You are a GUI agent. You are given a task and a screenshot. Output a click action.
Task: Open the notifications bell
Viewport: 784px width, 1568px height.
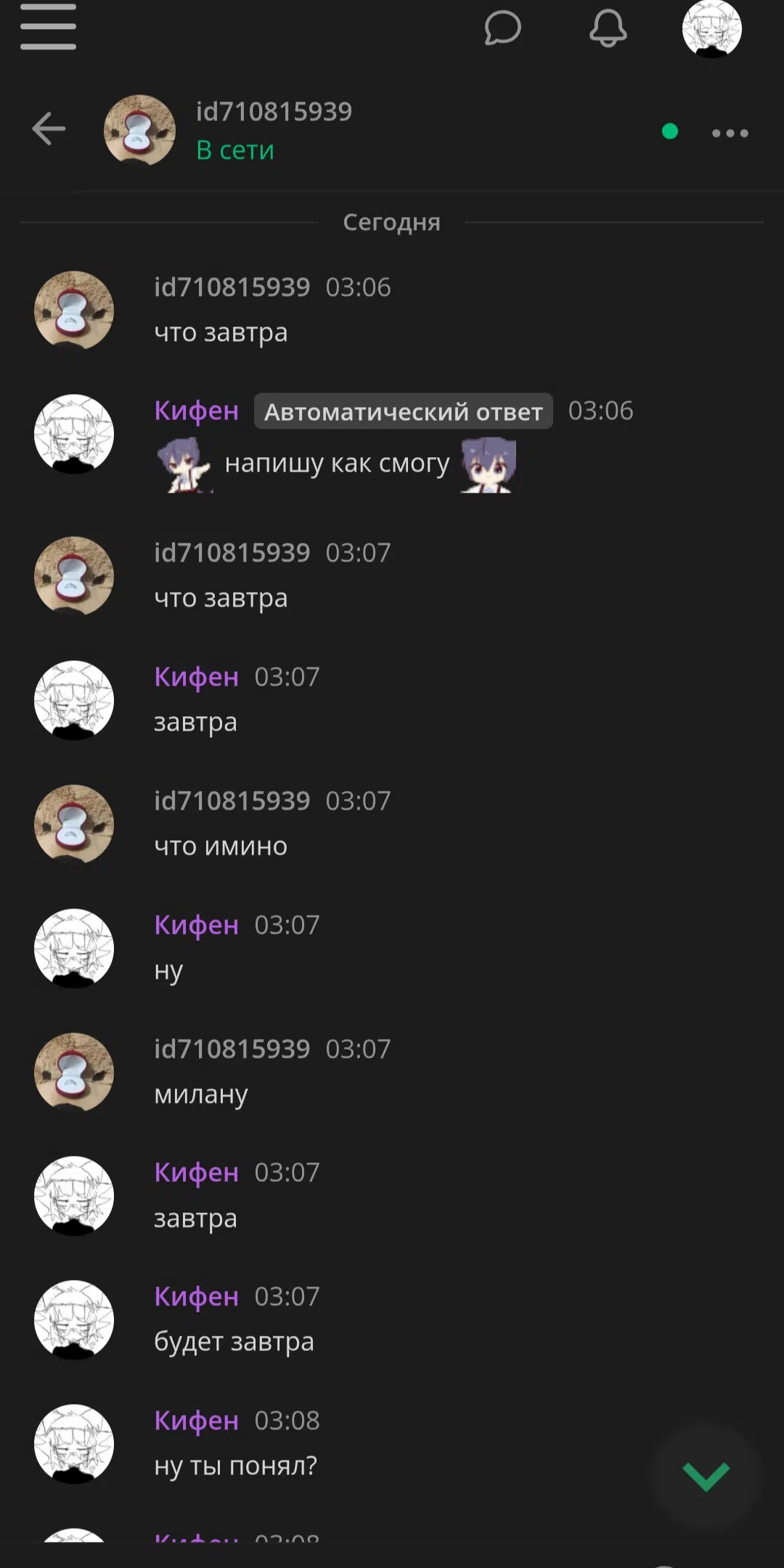point(608,28)
